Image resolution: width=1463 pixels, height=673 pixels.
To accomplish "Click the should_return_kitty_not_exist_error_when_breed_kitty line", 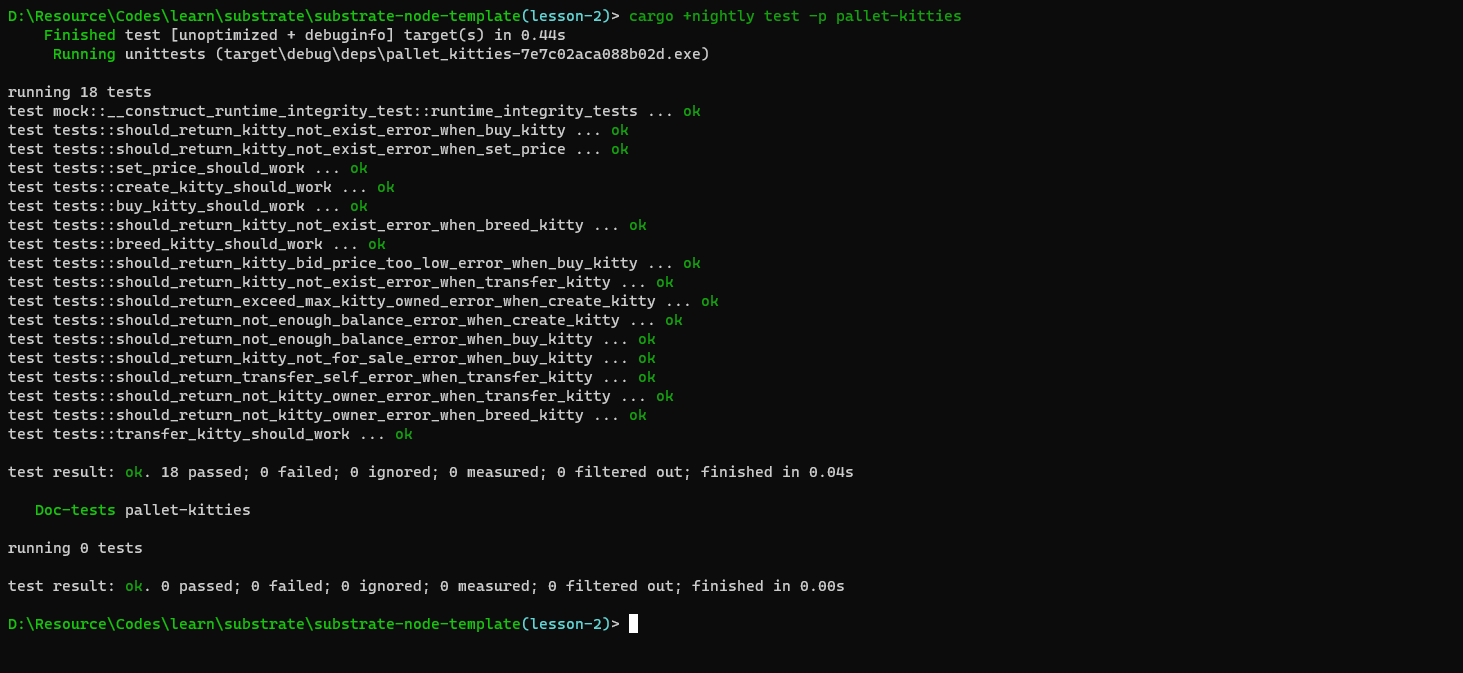I will 327,225.
